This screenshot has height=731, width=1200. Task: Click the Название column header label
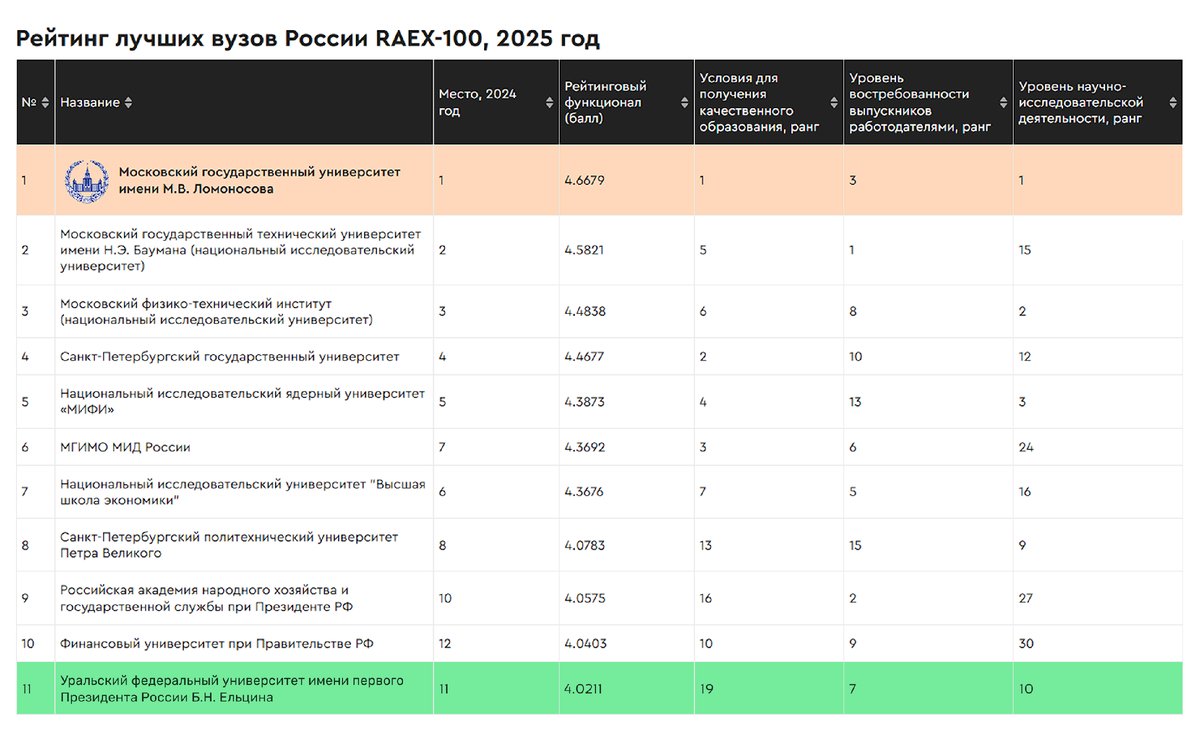[x=90, y=103]
